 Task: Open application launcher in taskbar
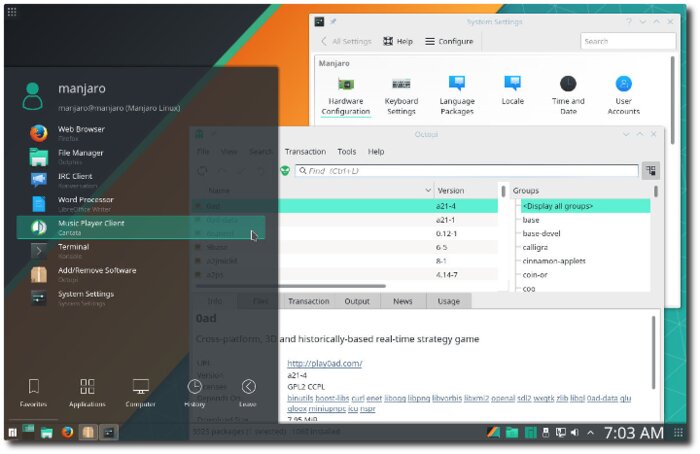[x=12, y=432]
